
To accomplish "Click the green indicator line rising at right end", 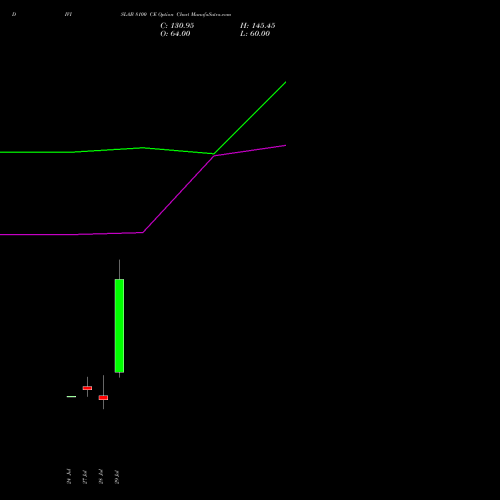I will 250,118.
